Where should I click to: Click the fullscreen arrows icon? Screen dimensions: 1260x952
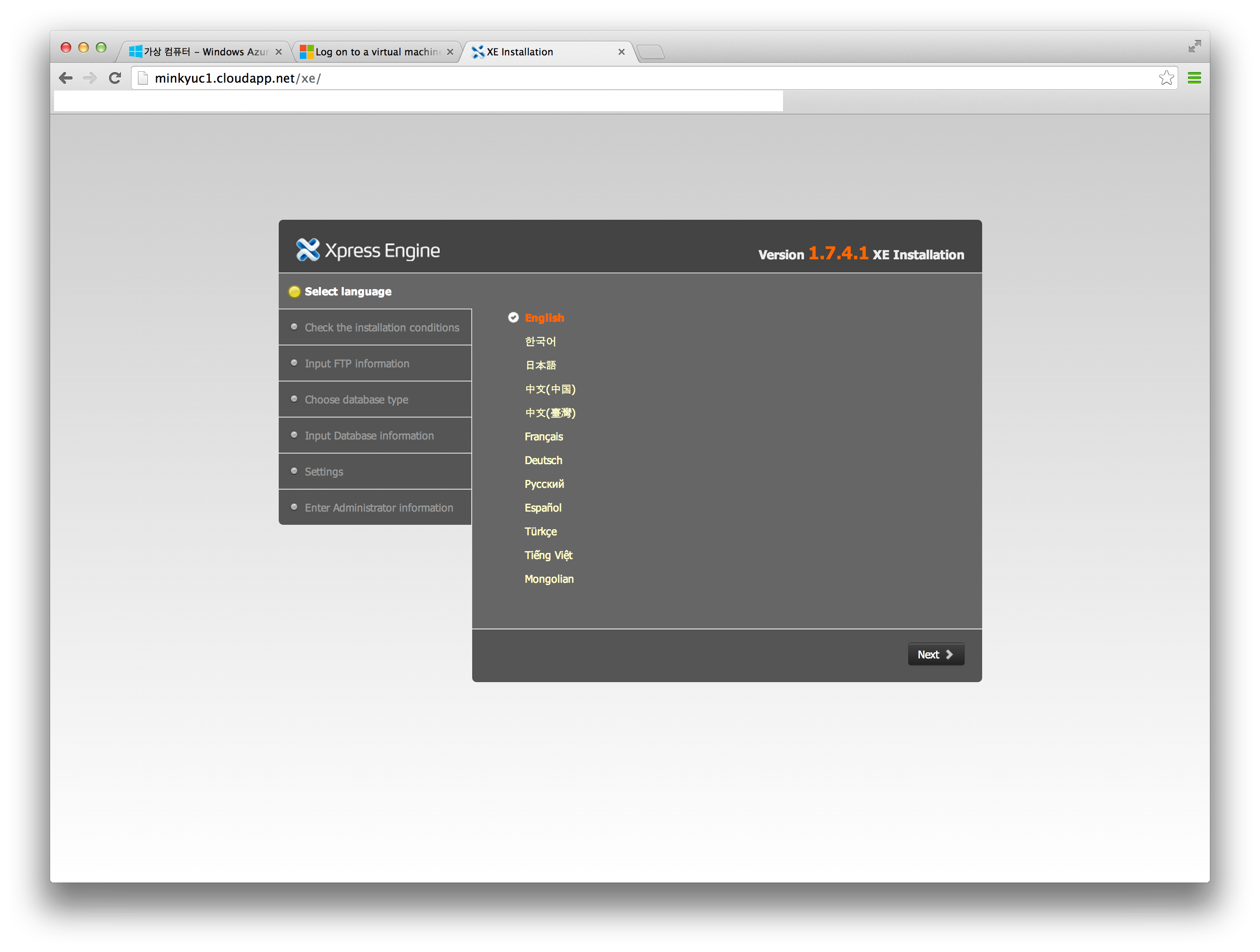pos(1194,47)
